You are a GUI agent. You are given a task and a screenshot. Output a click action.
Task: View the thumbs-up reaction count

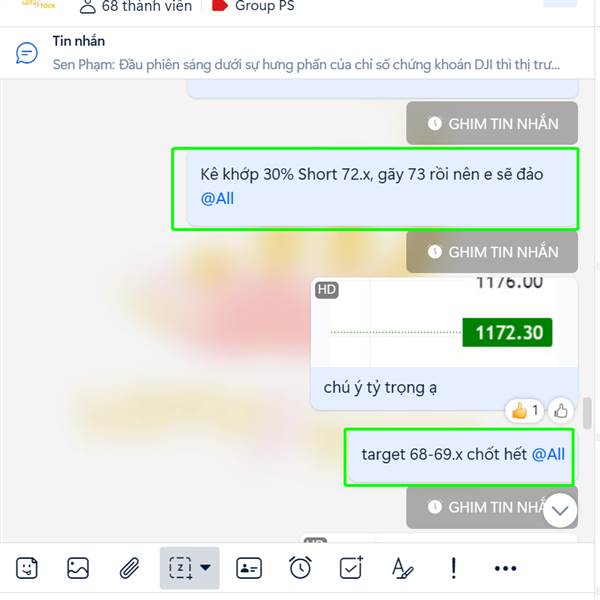click(525, 411)
